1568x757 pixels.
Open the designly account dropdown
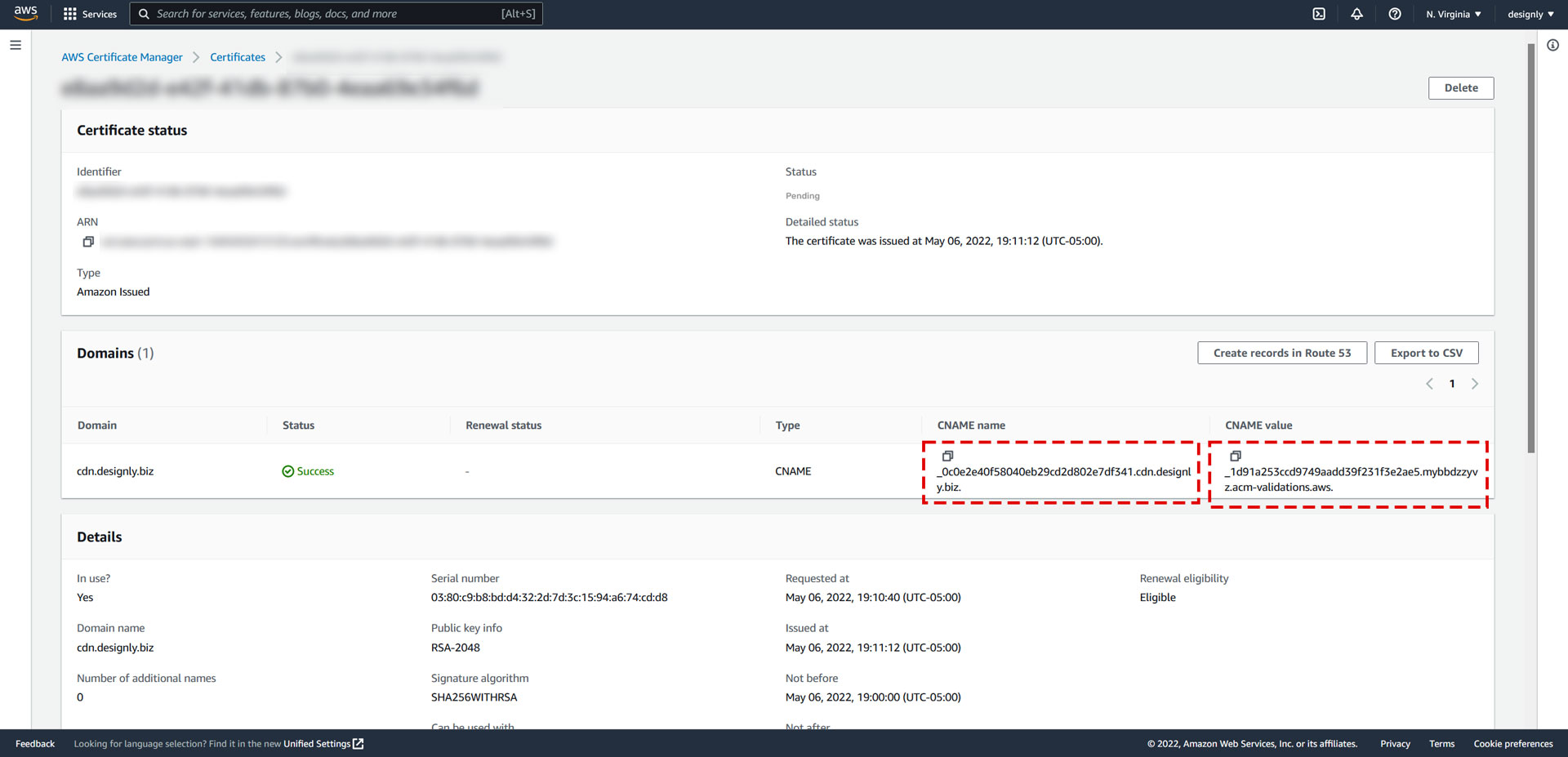[x=1530, y=14]
